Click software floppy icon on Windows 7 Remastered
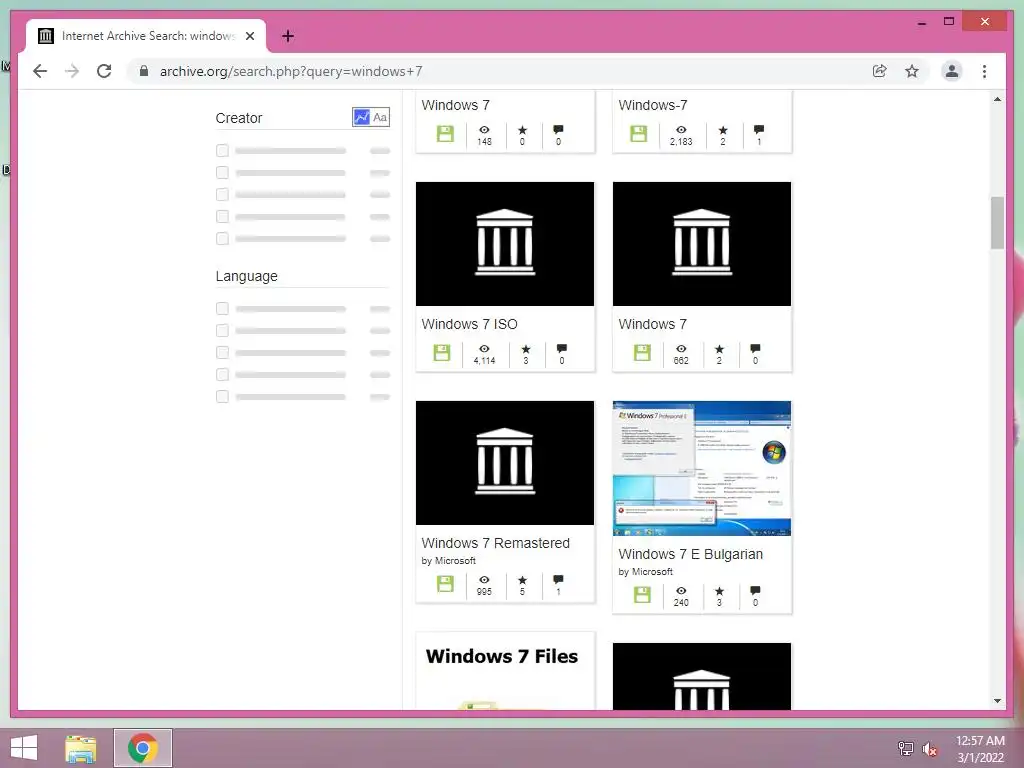Screen dimensions: 1024x768 pyautogui.click(x=445, y=584)
